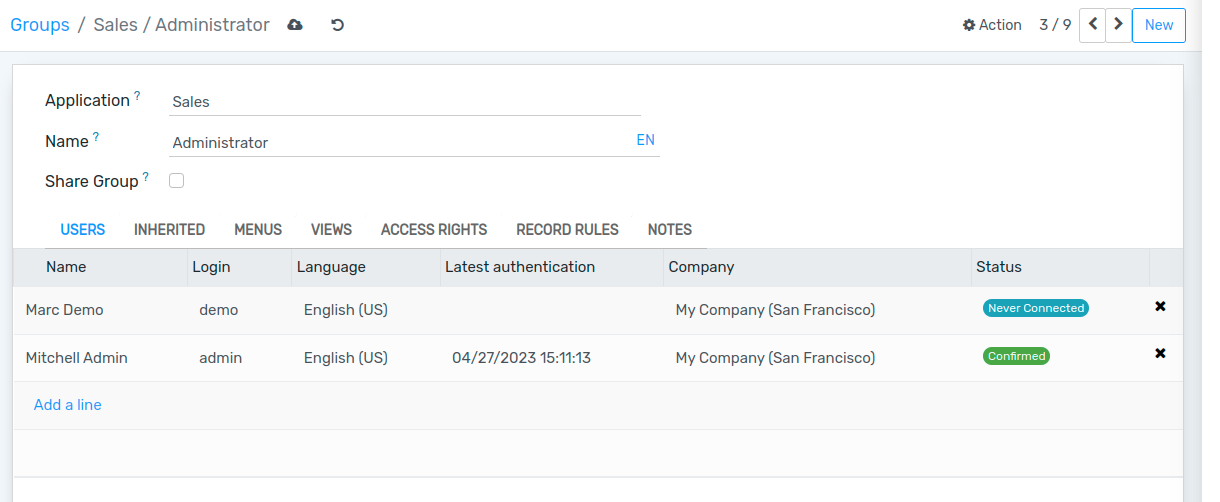Click the cloud save record icon
This screenshot has width=1220, height=502.
pos(295,25)
